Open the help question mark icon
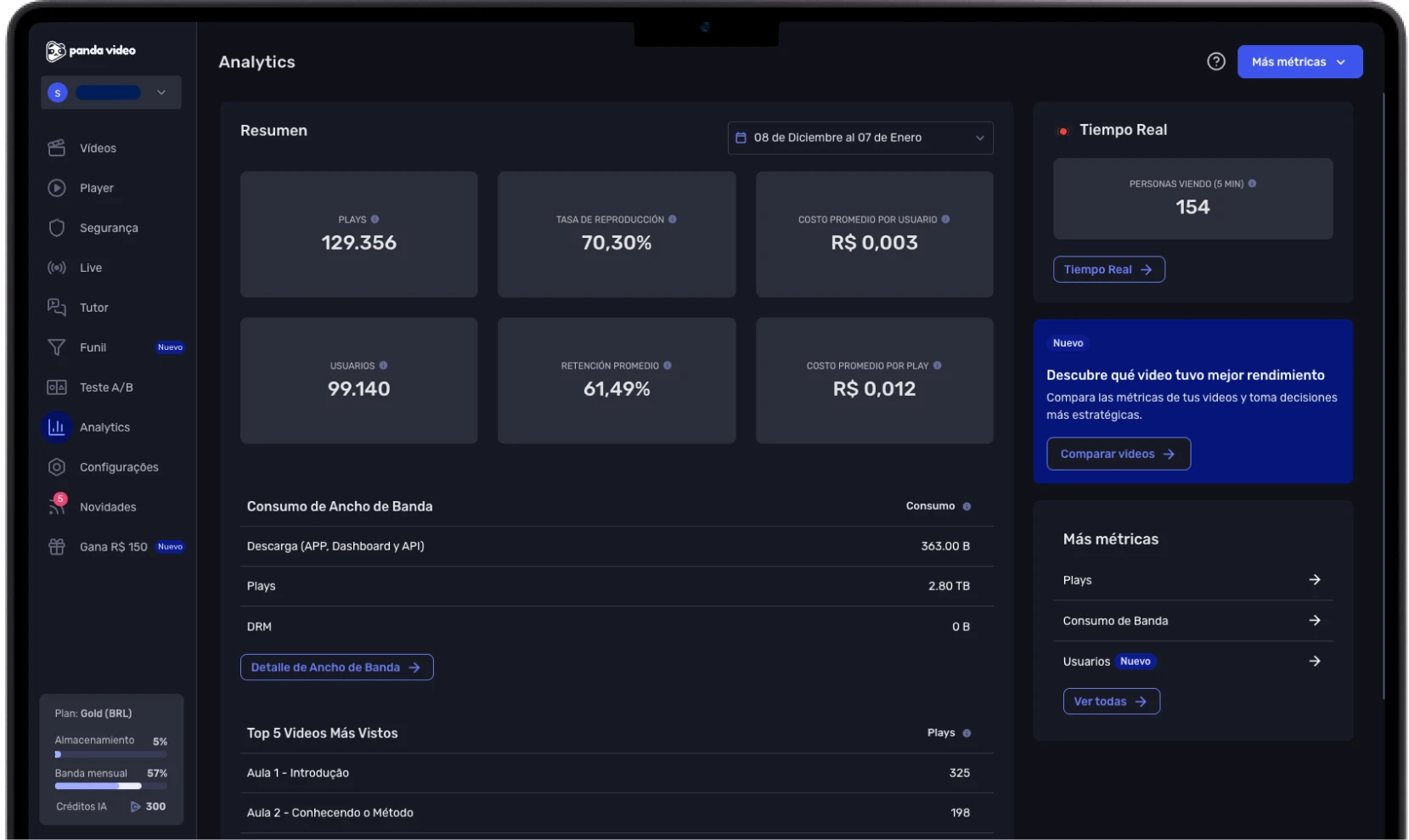The image size is (1409, 840). tap(1215, 61)
